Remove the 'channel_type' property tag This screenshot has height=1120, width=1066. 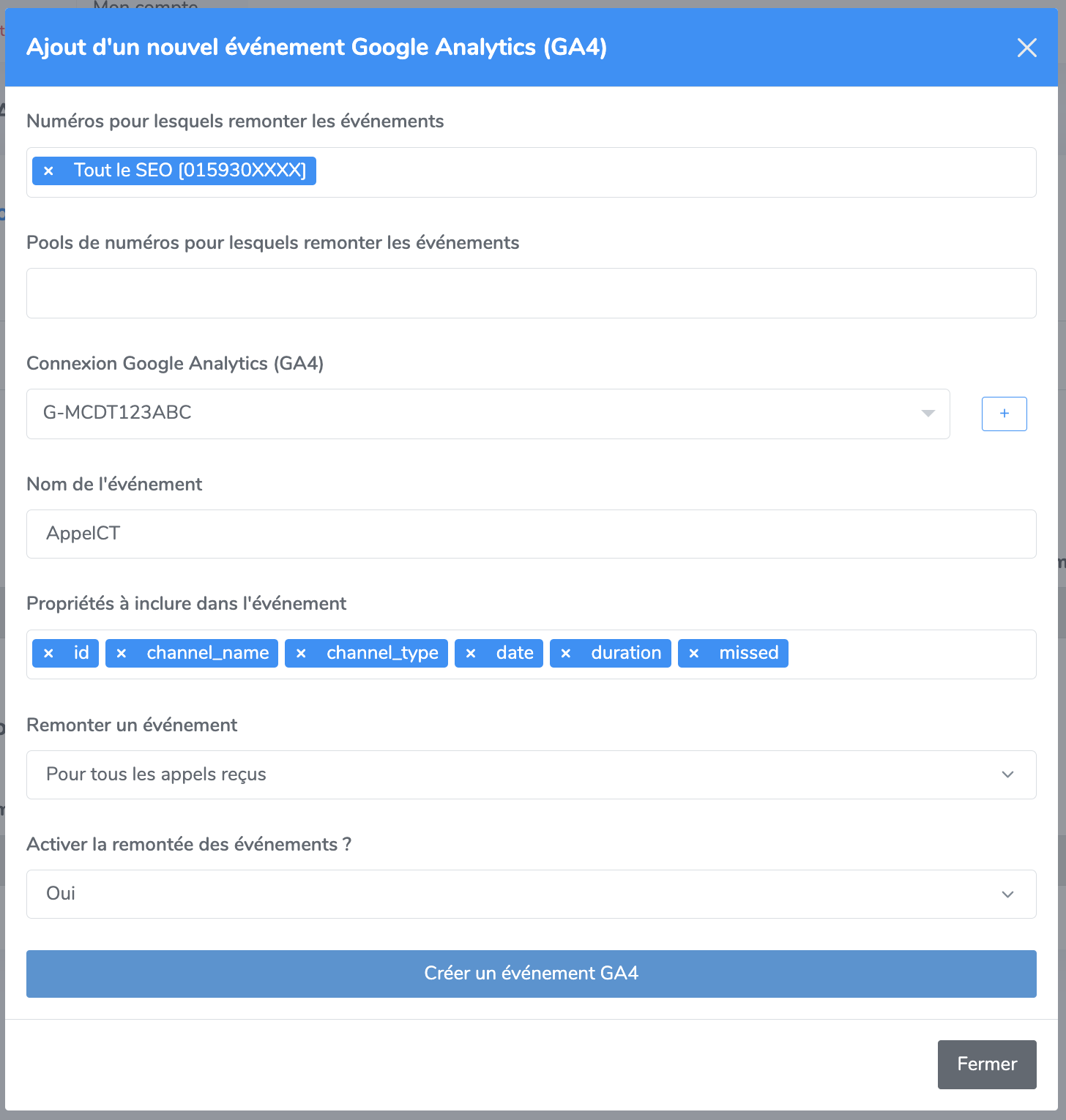click(x=301, y=653)
